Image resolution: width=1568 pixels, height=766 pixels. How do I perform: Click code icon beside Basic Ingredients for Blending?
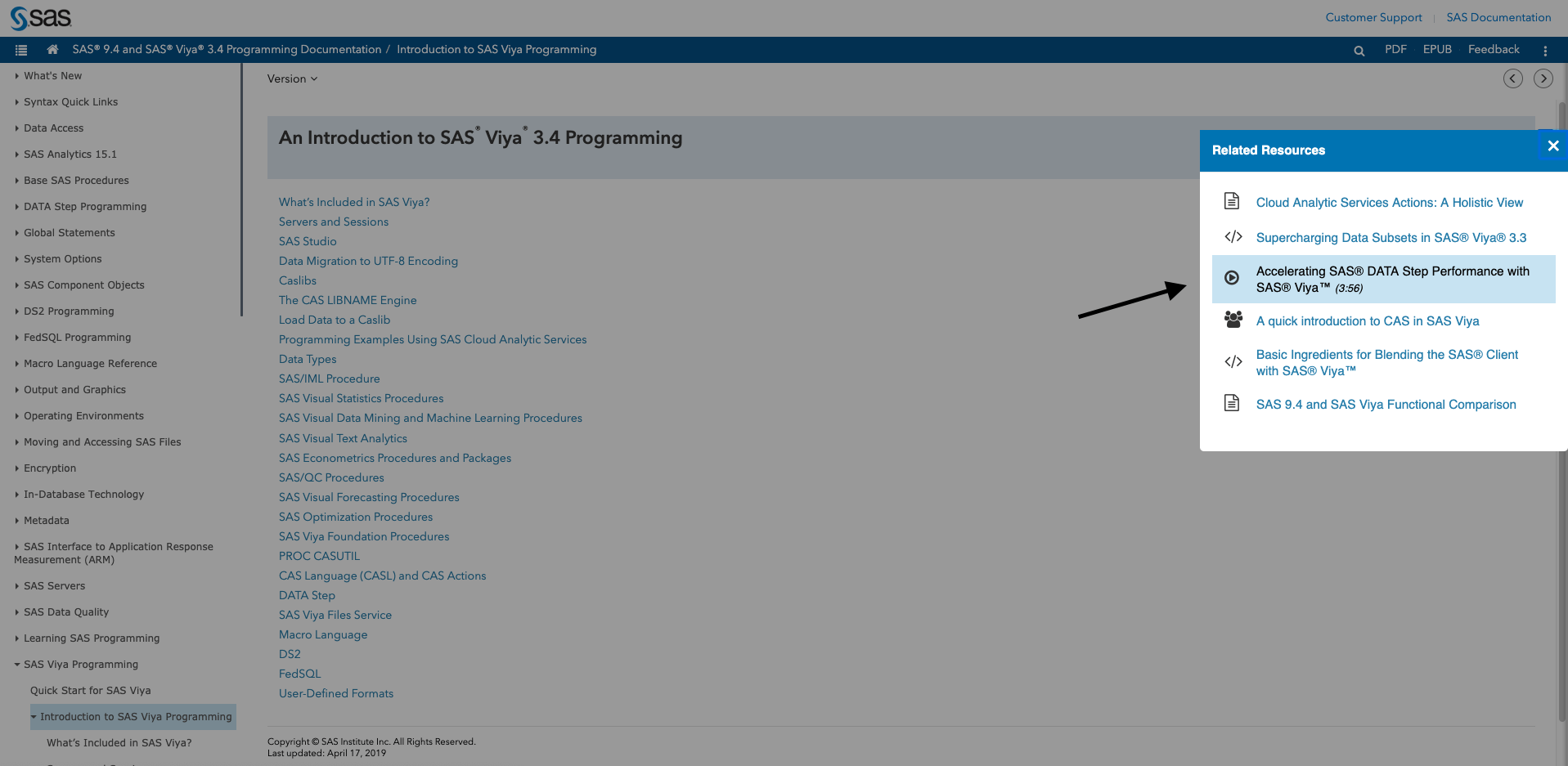coord(1233,361)
